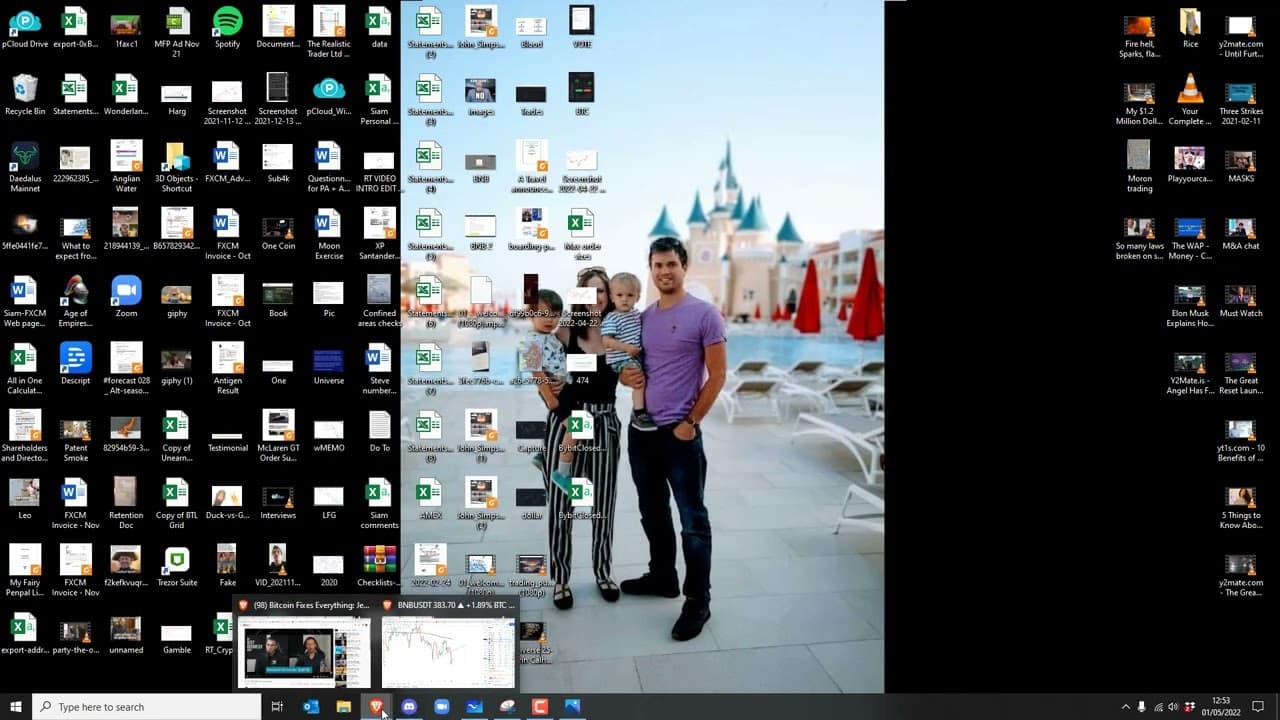The width and height of the screenshot is (1280, 720).
Task: Open the Descript app shortcut
Action: (x=75, y=364)
